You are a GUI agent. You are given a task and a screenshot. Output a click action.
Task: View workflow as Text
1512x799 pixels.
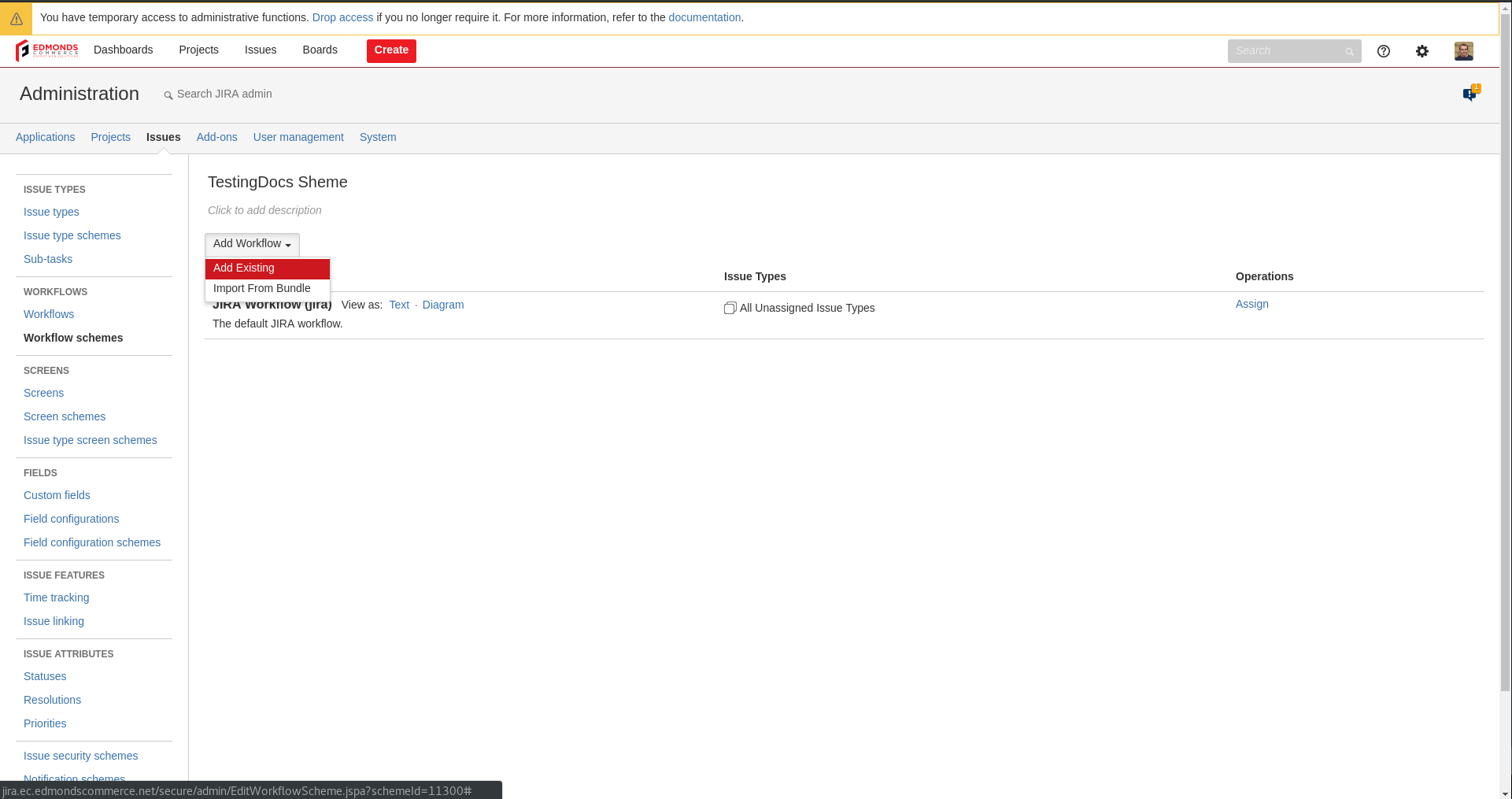(x=399, y=305)
